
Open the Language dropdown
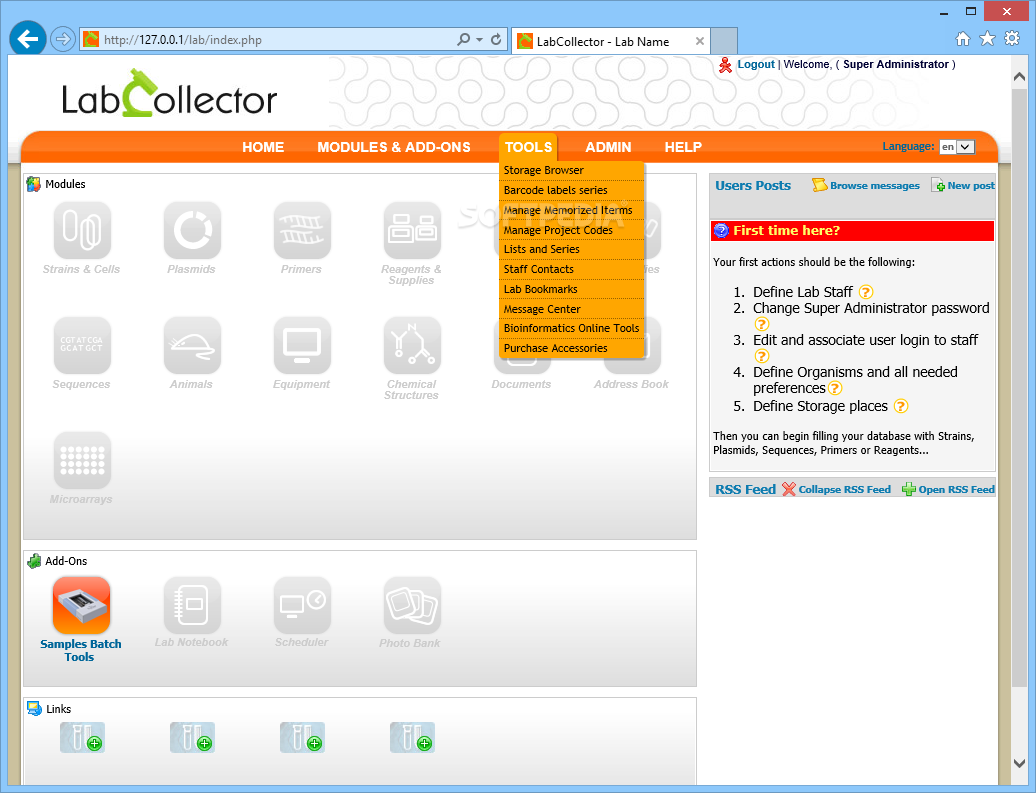pos(957,147)
